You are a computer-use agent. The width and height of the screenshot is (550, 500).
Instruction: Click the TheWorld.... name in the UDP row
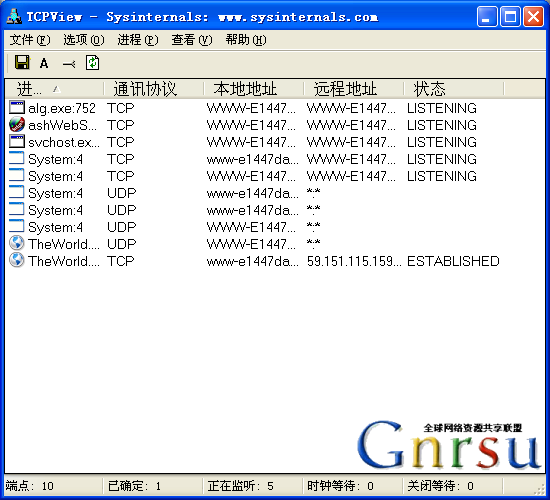tap(64, 244)
